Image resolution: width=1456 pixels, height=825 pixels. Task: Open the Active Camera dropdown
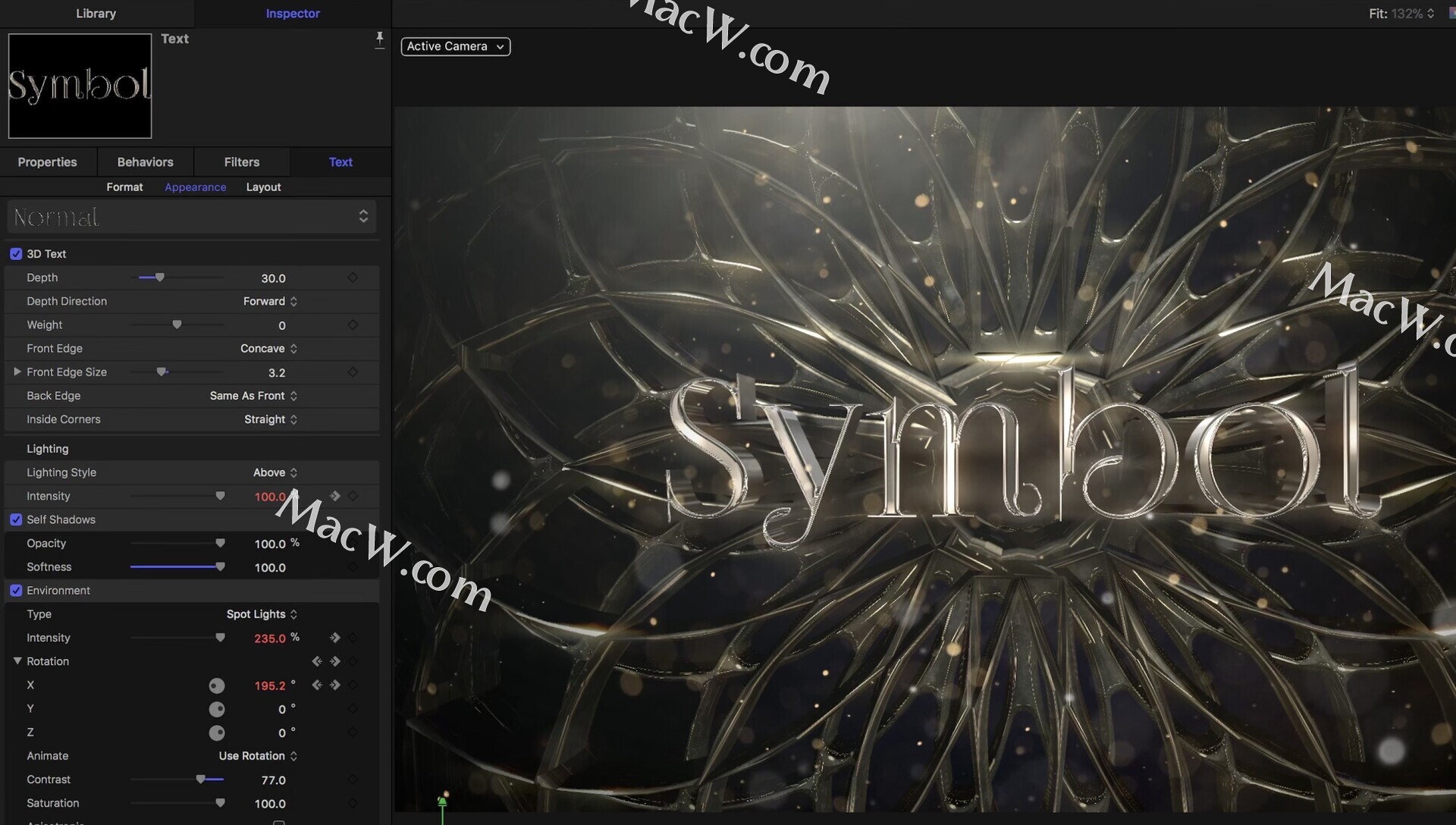(x=455, y=46)
